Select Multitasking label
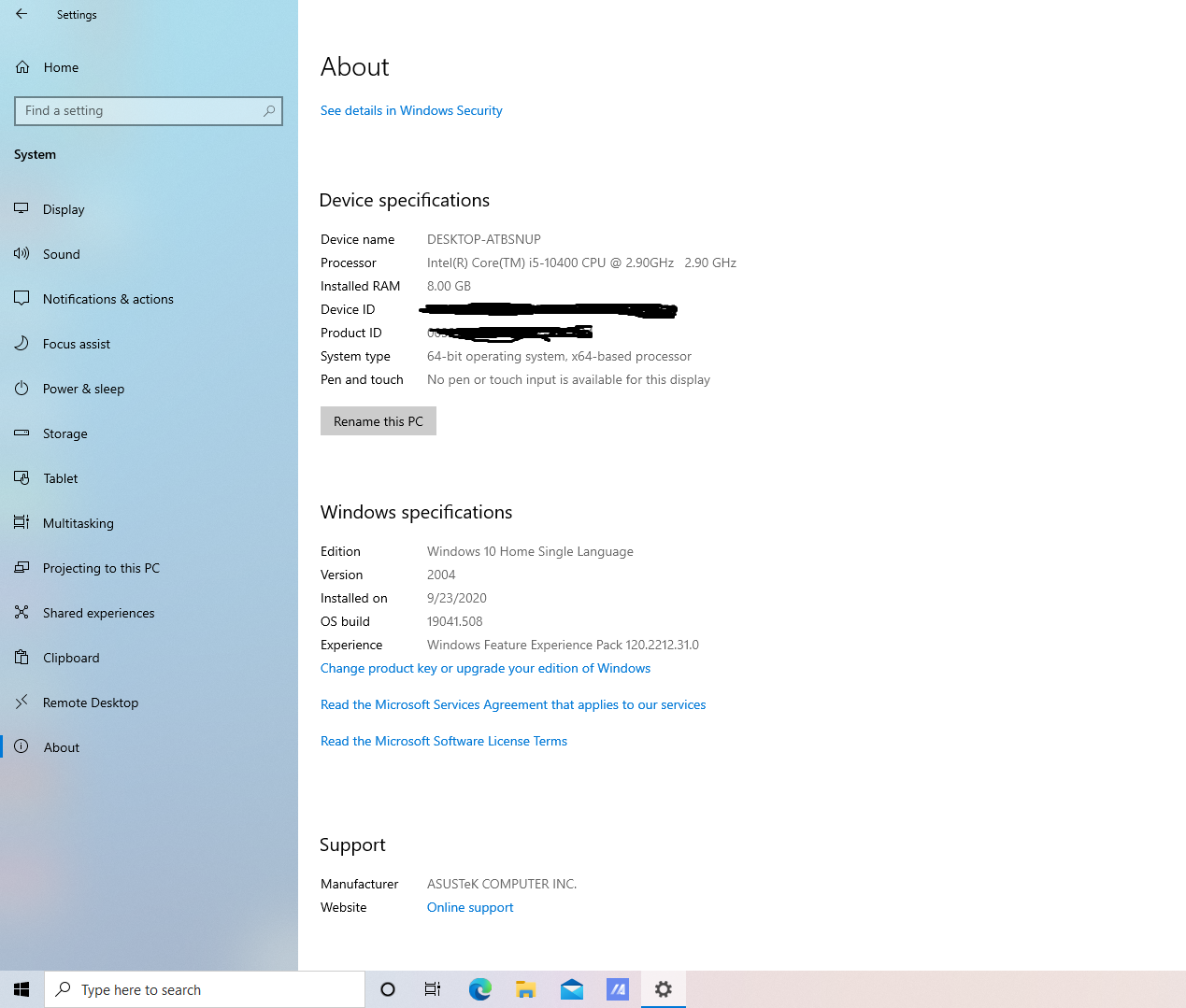This screenshot has width=1186, height=1008. tap(79, 523)
